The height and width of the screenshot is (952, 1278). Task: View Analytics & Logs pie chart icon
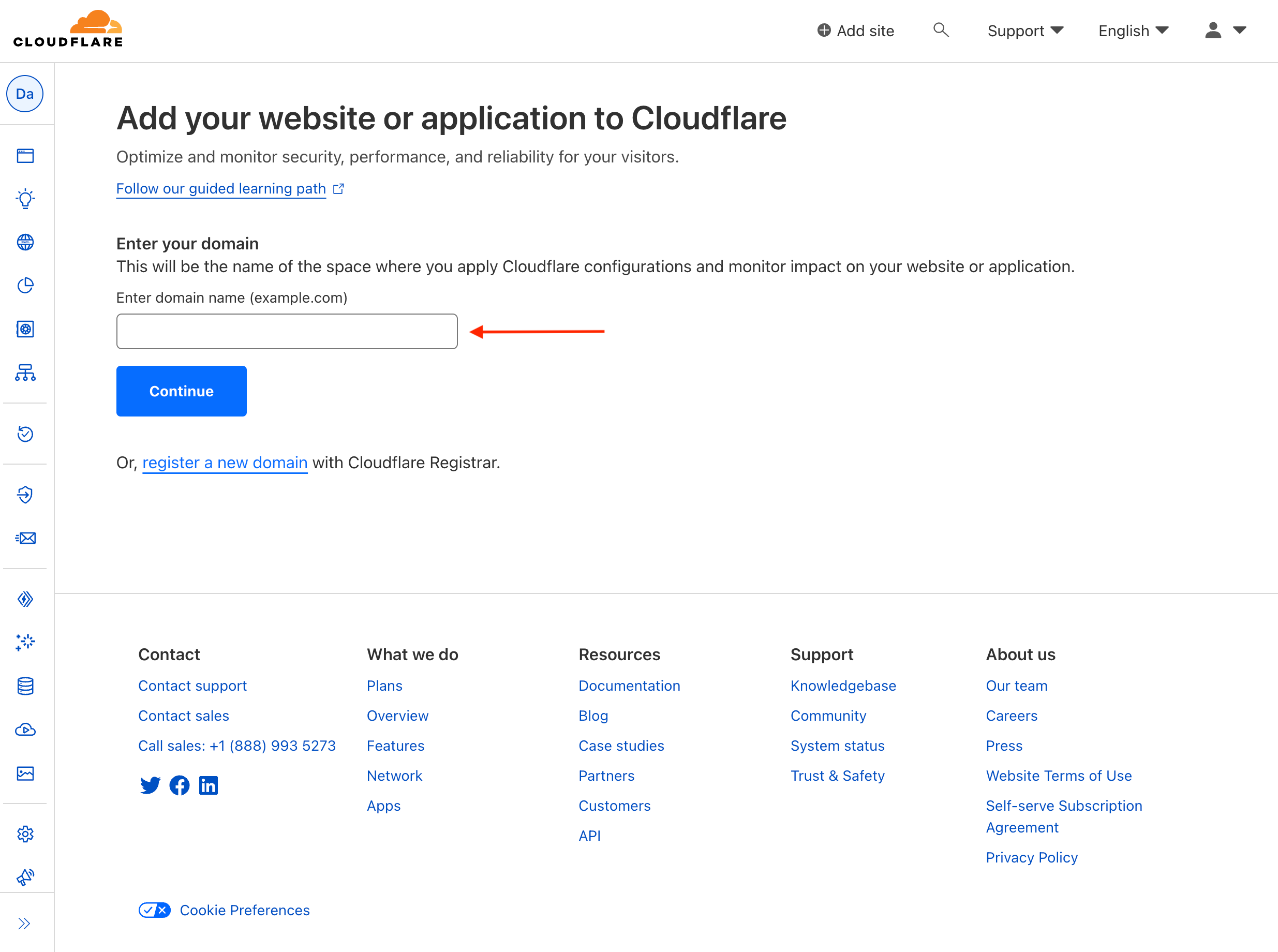[25, 285]
